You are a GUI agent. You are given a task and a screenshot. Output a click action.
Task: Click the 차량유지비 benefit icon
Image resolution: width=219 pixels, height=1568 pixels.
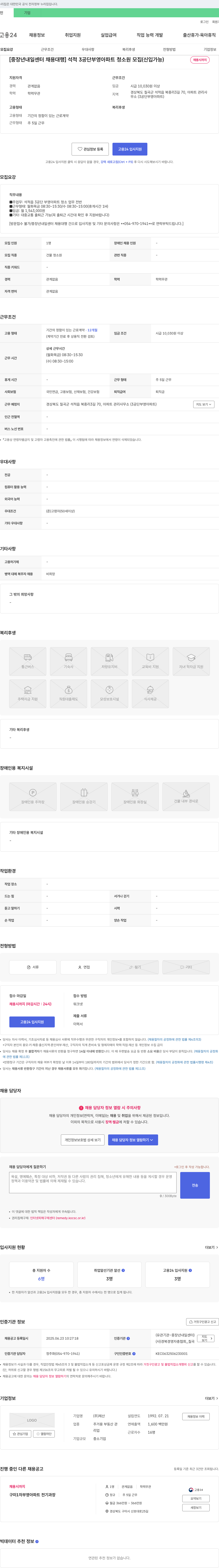tap(109, 662)
